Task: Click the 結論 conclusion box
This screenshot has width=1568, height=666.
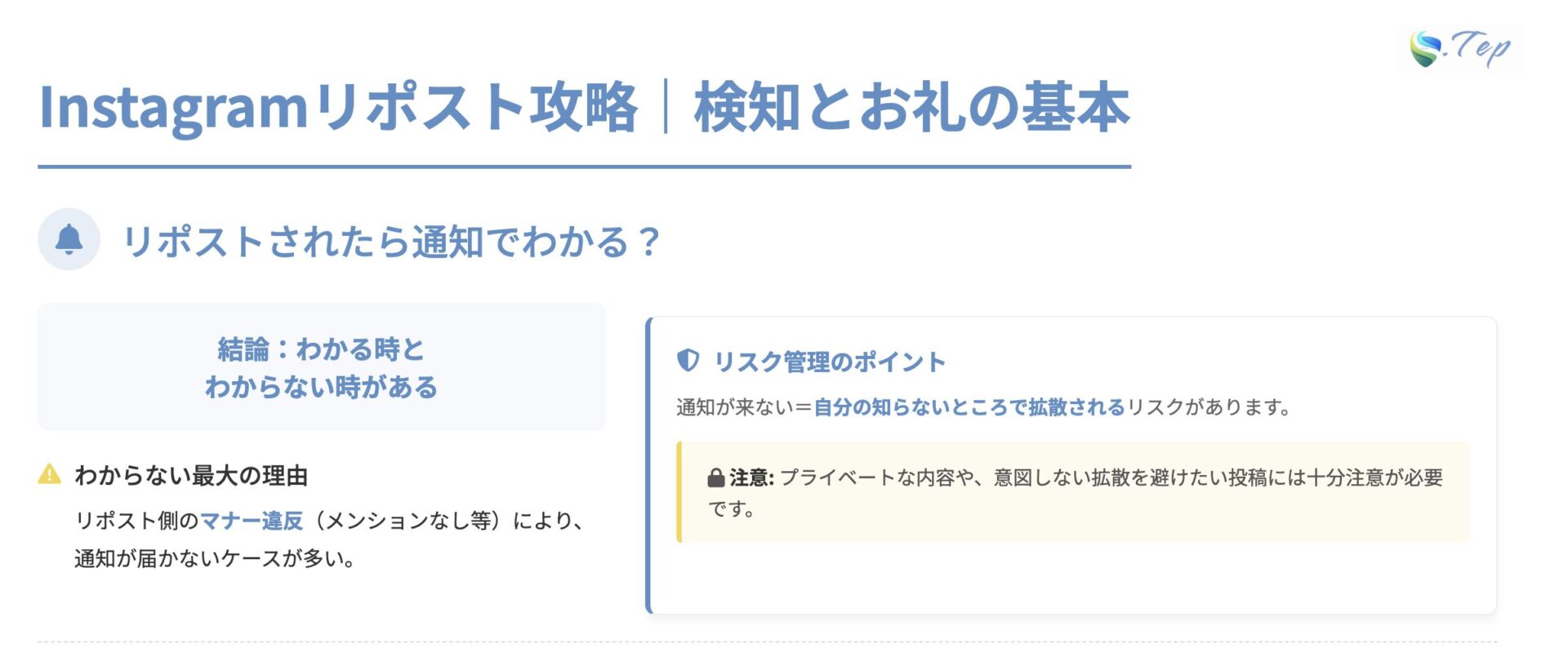Action: pos(321,367)
